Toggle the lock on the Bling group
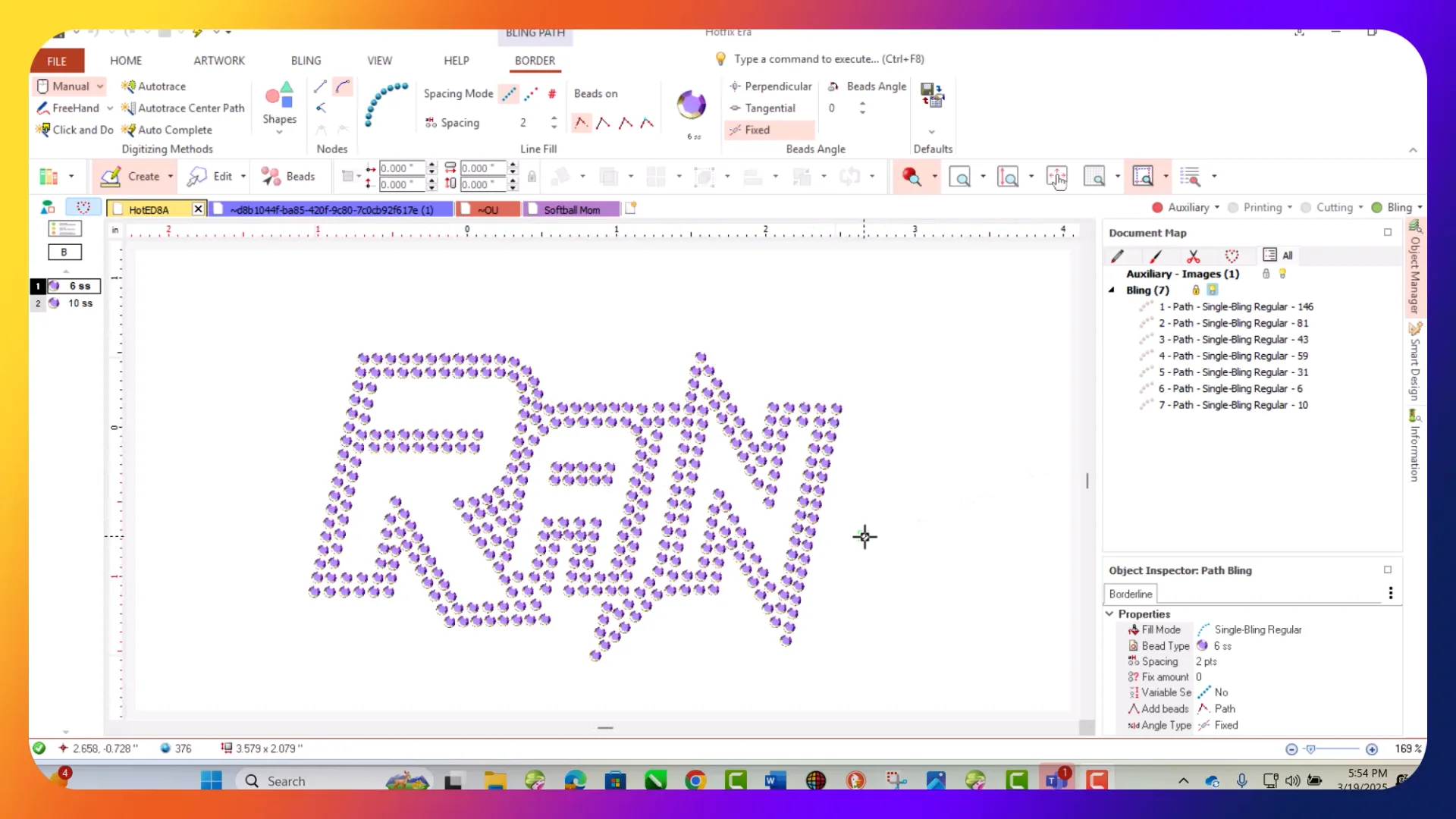The width and height of the screenshot is (1456, 819). [x=1196, y=290]
